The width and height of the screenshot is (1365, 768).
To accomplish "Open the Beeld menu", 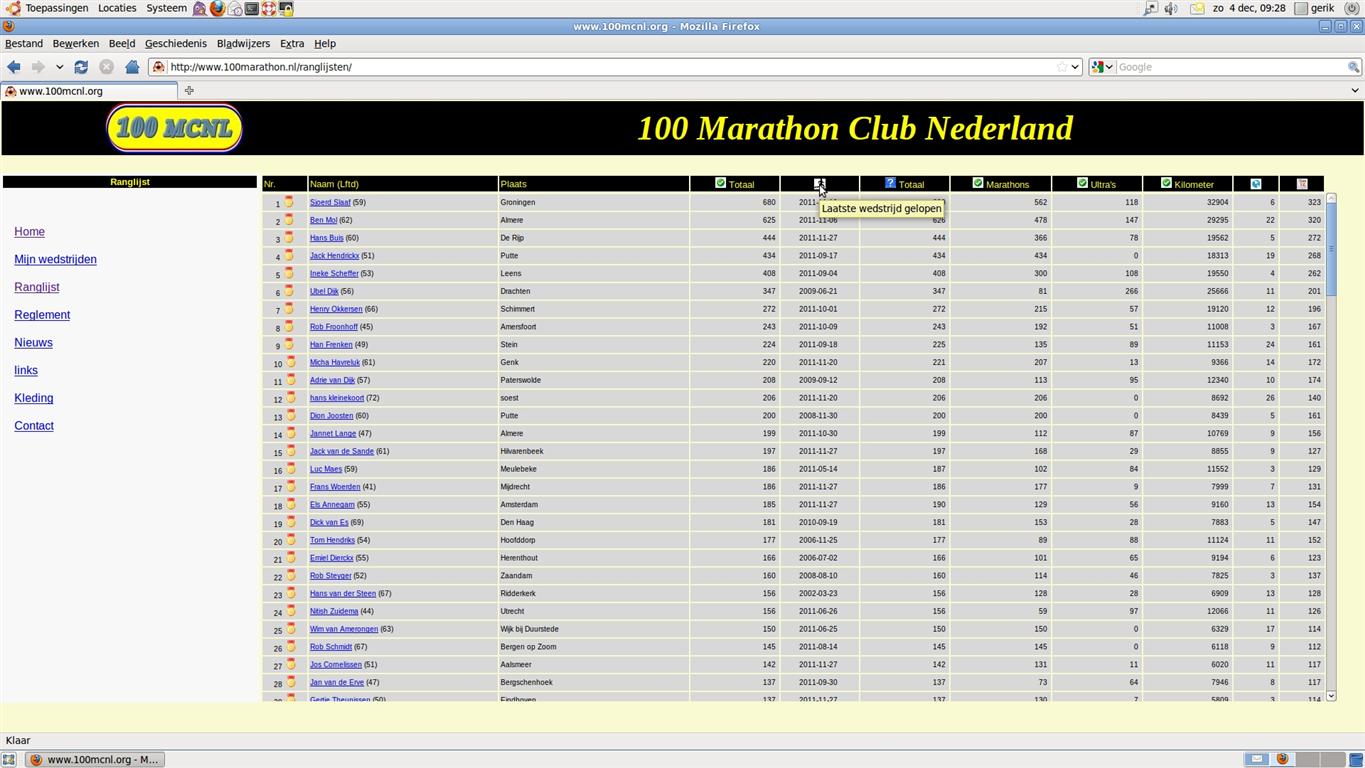I will [x=122, y=44].
